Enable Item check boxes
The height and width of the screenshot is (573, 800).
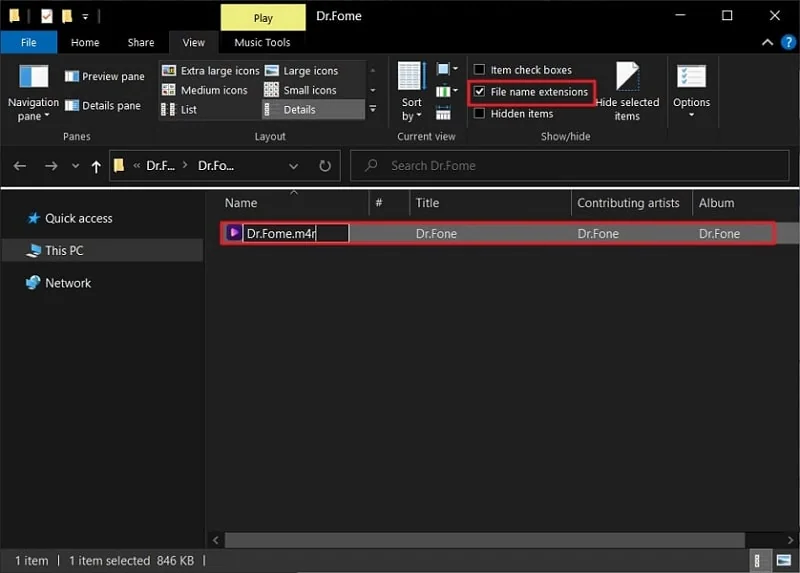click(479, 69)
